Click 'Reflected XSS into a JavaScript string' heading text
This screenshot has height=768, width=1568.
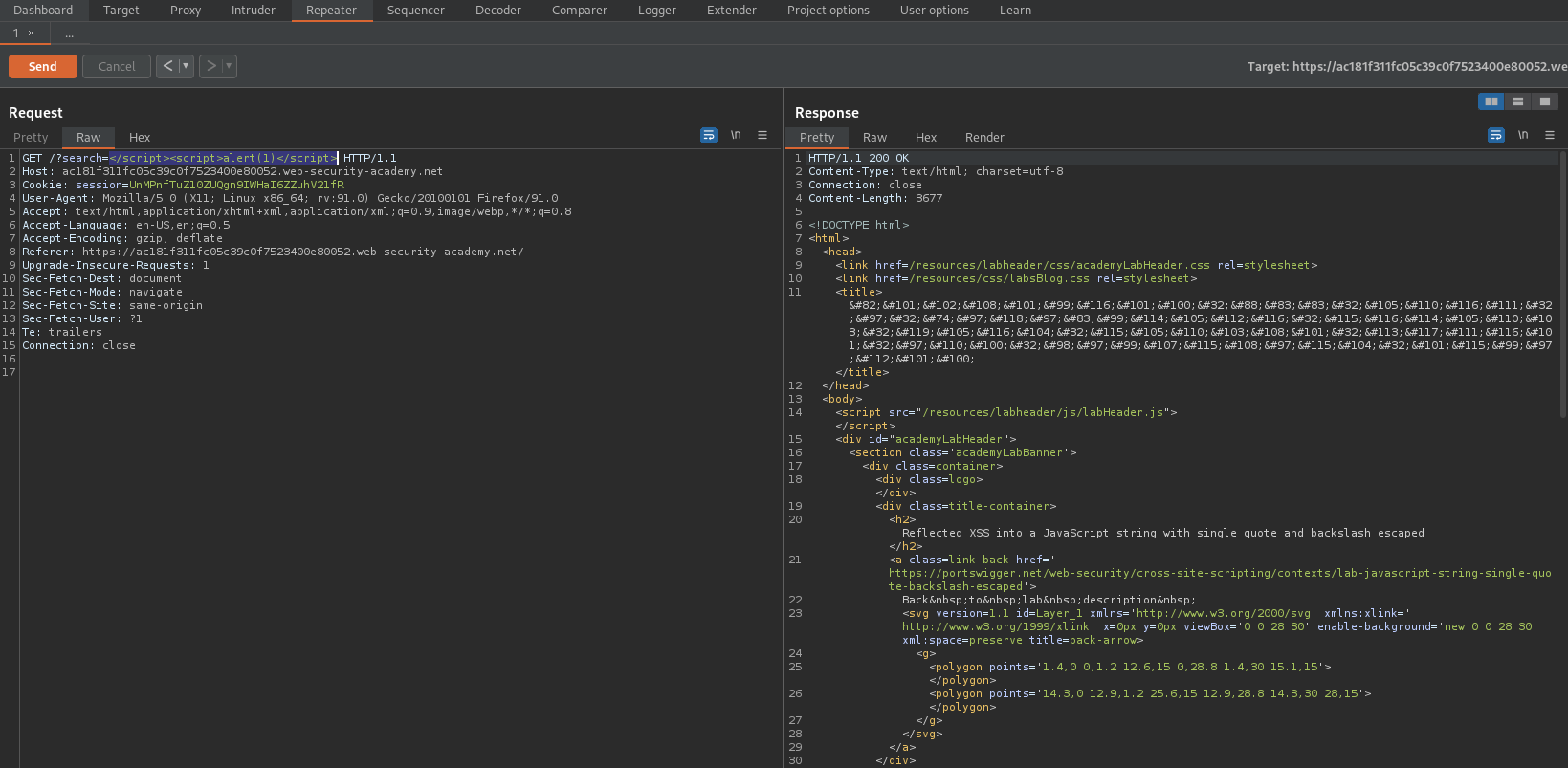(1162, 533)
